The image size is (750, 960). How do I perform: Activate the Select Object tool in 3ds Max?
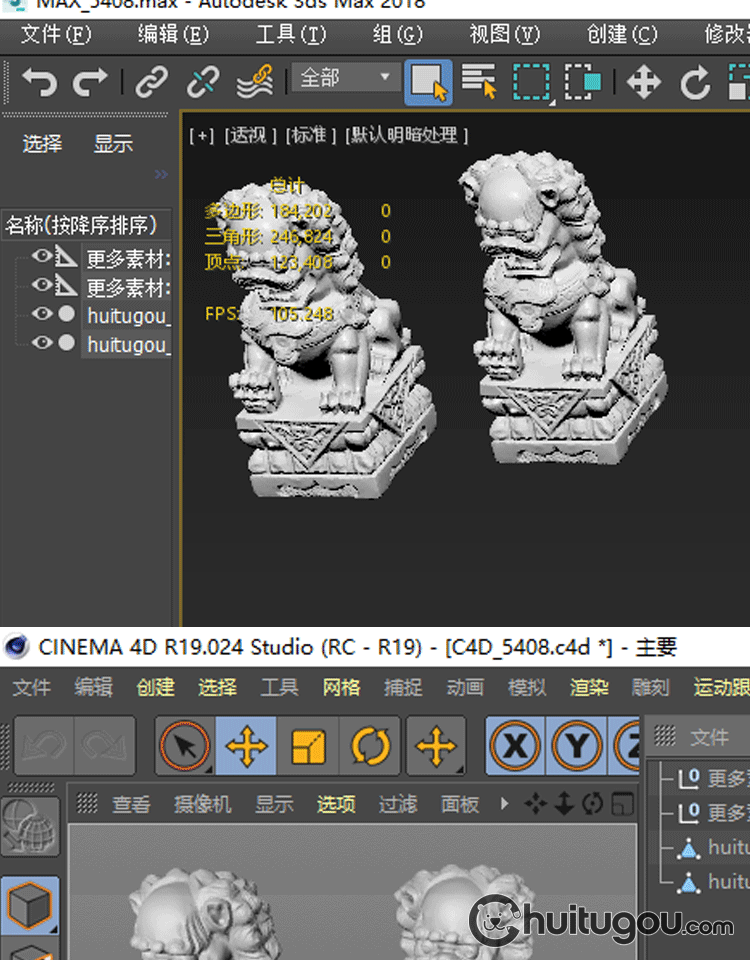tap(428, 82)
